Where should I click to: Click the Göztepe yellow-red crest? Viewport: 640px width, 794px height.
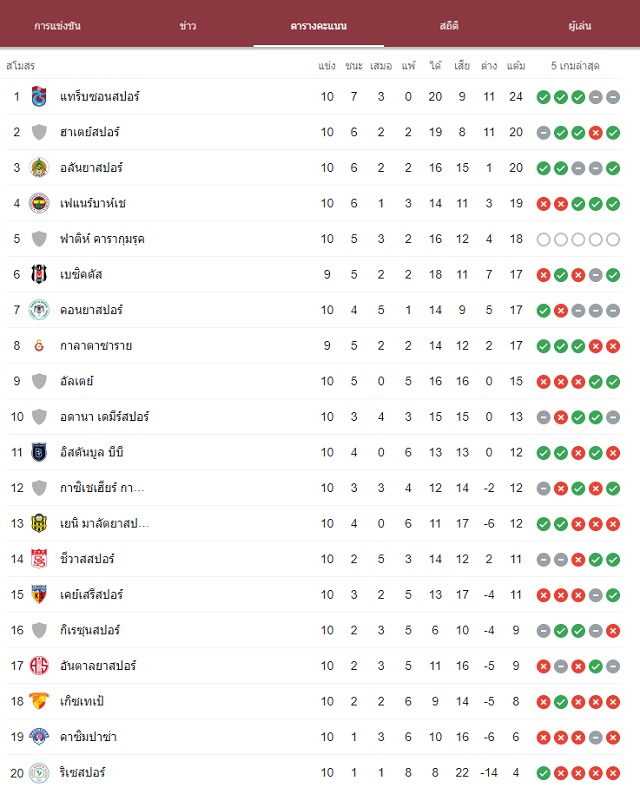(x=39, y=701)
